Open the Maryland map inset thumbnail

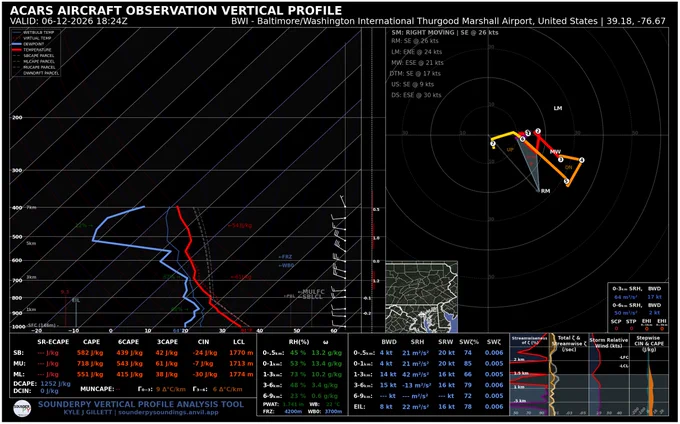422,297
